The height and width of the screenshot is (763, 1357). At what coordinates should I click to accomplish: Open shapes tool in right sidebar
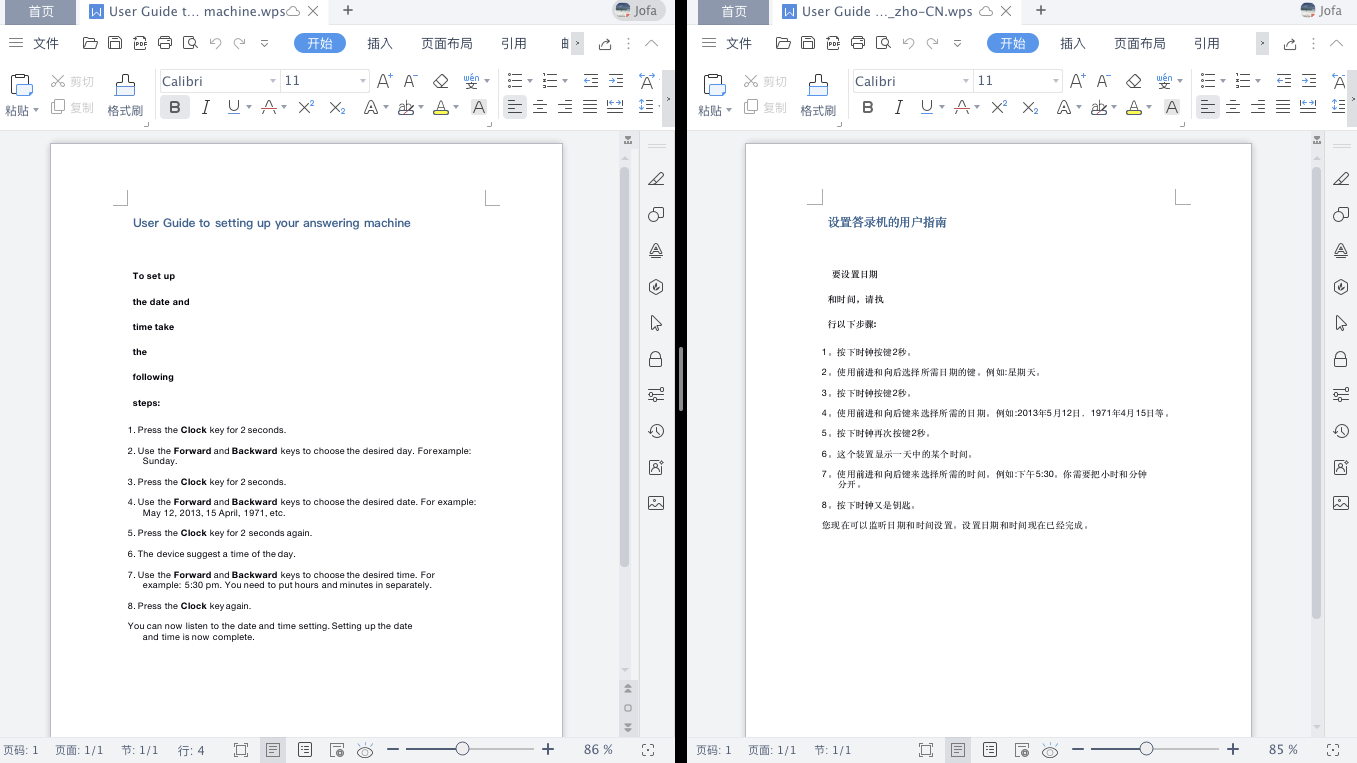pyautogui.click(x=1341, y=215)
